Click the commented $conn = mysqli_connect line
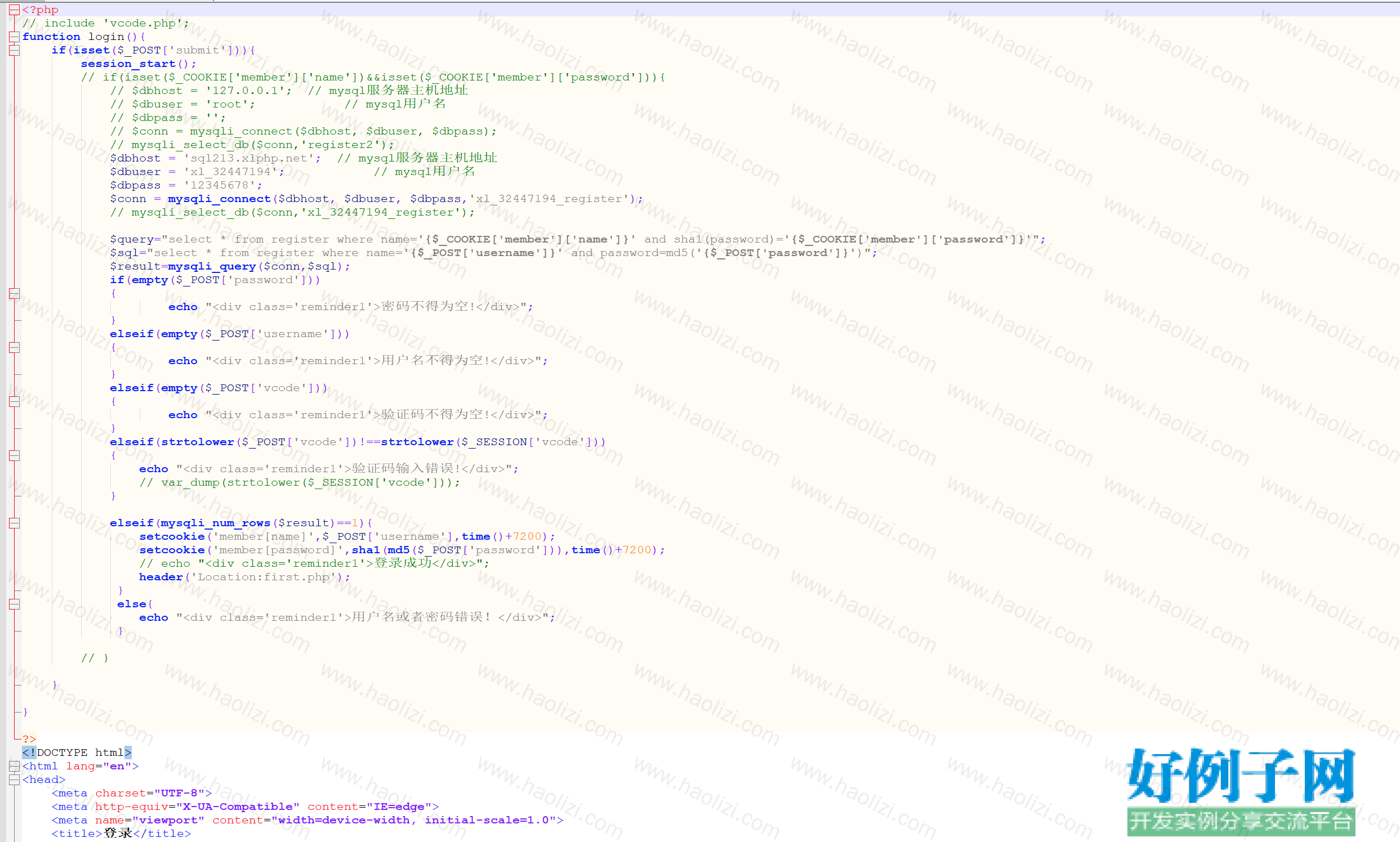 303,131
